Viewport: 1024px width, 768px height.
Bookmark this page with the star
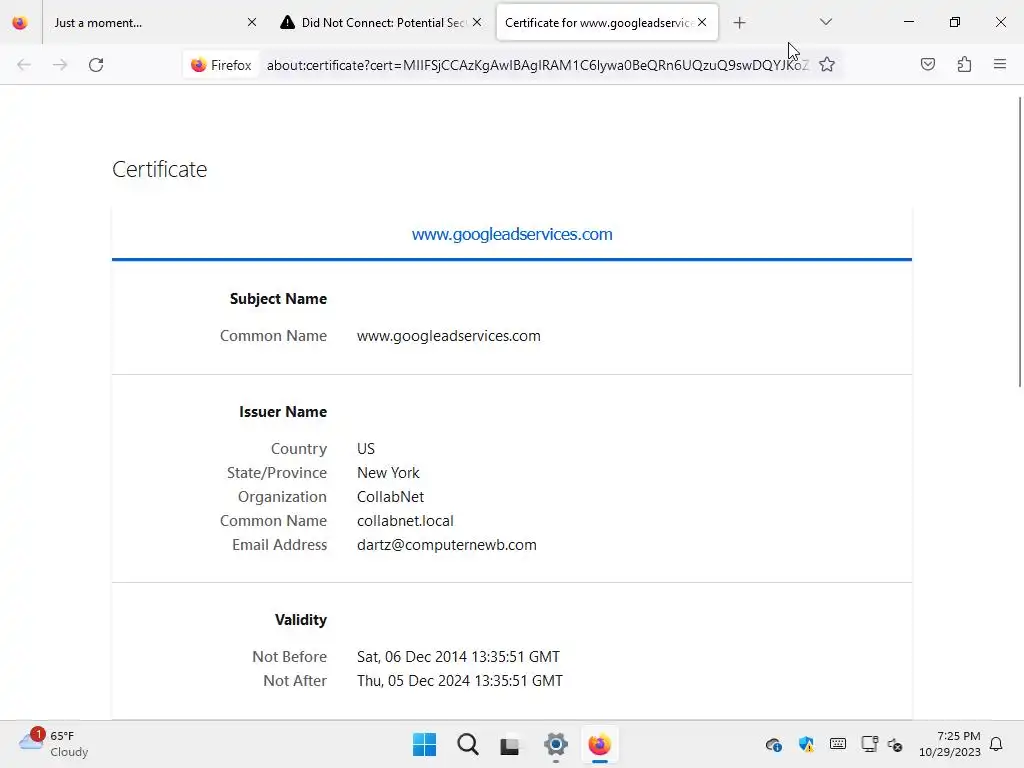pyautogui.click(x=827, y=65)
